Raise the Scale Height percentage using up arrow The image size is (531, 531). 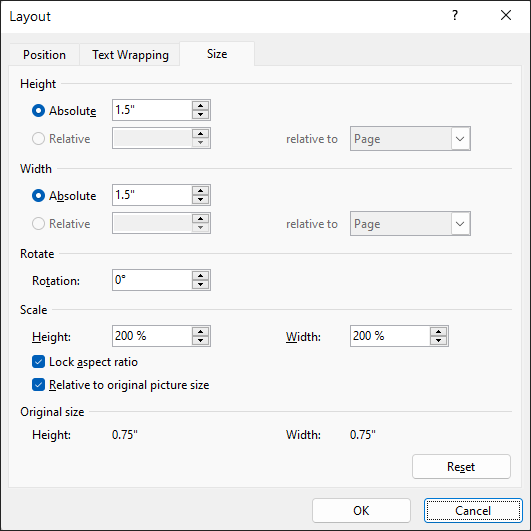tap(200, 332)
